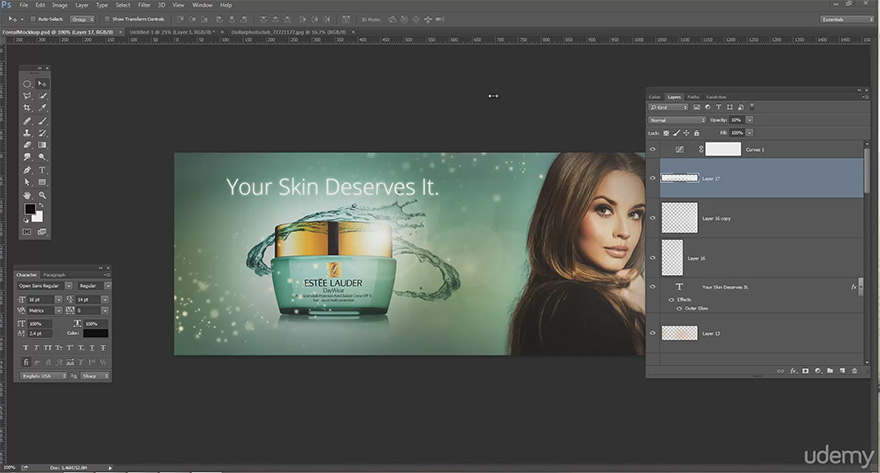Select the Rectangle shape tool
The height and width of the screenshot is (473, 880).
[42, 182]
